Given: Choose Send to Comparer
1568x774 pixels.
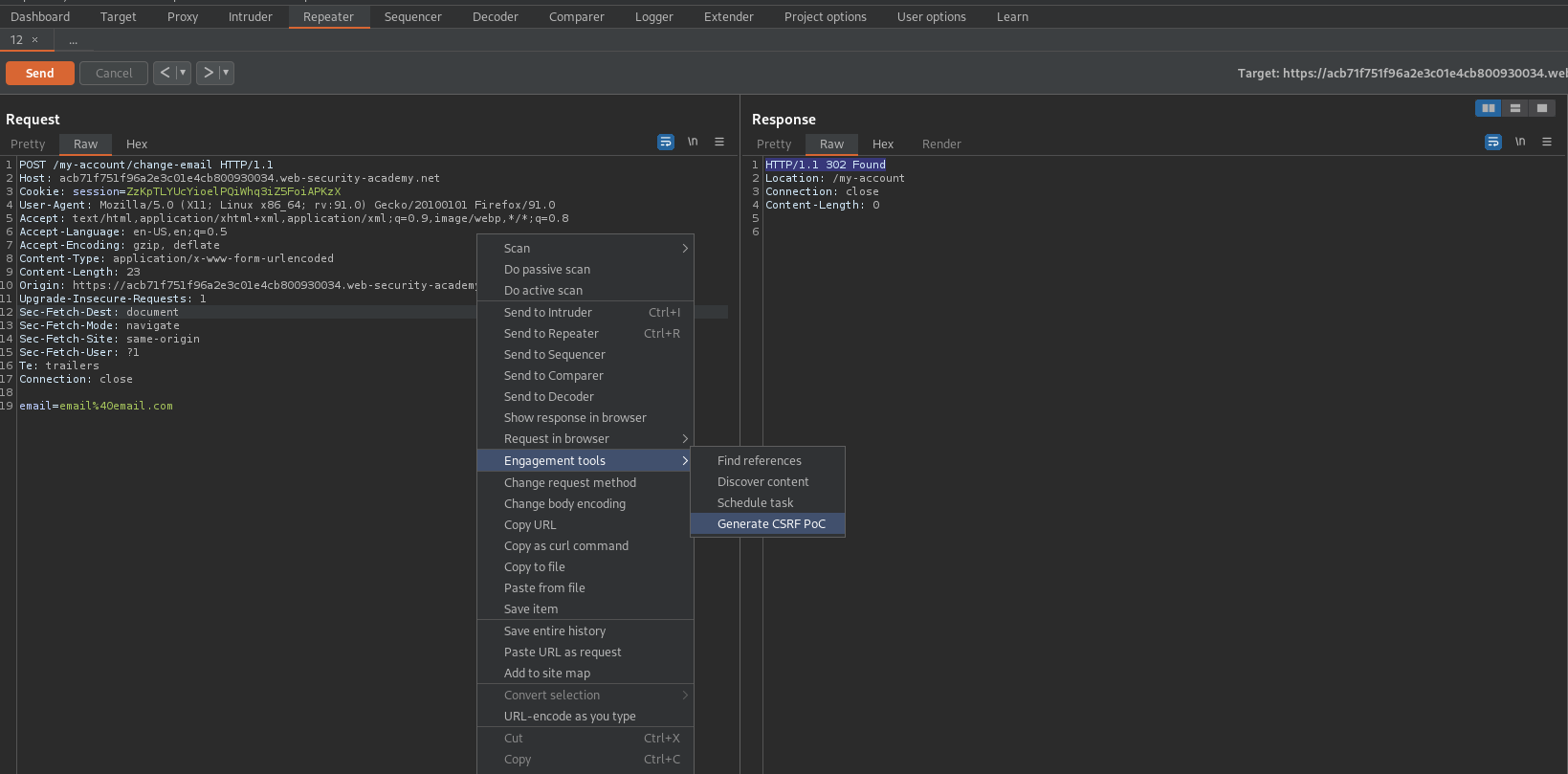Looking at the screenshot, I should 585,375.
